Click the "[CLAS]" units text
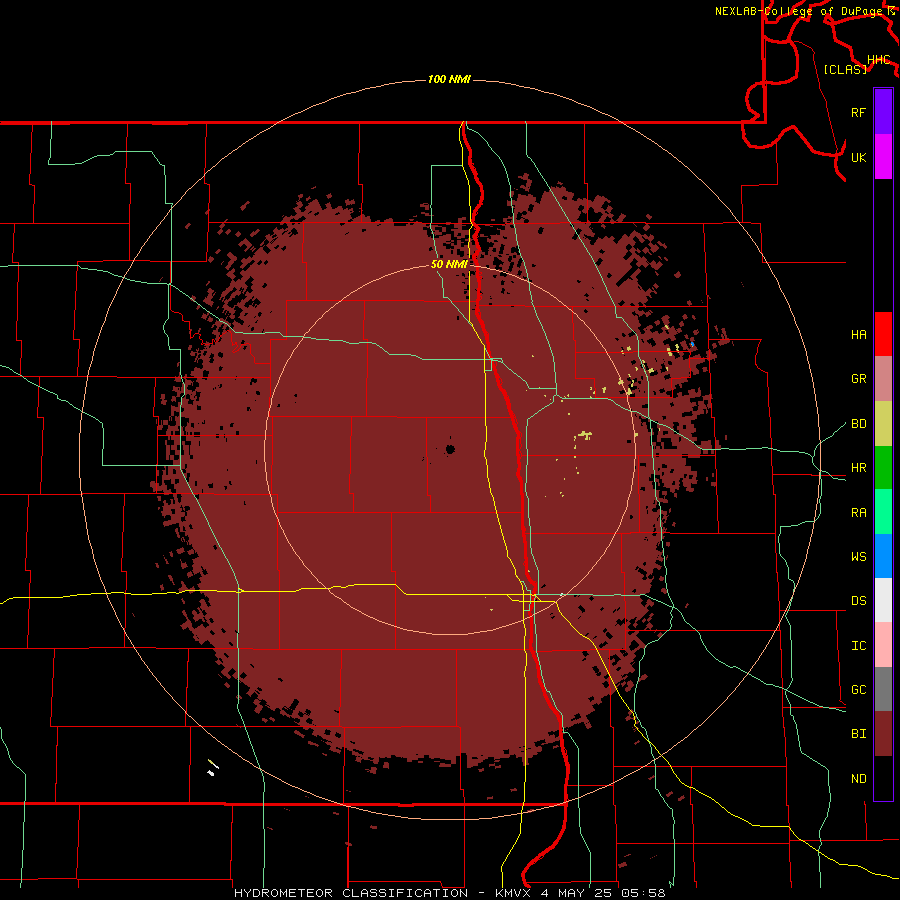The height and width of the screenshot is (900, 900). pos(845,69)
